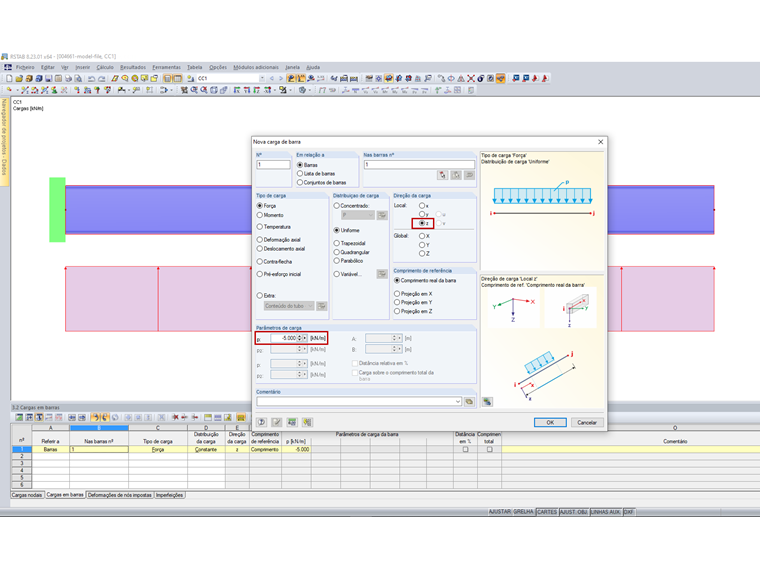Click the graphic settings icon below preview
760x570 pixels.
[x=487, y=402]
